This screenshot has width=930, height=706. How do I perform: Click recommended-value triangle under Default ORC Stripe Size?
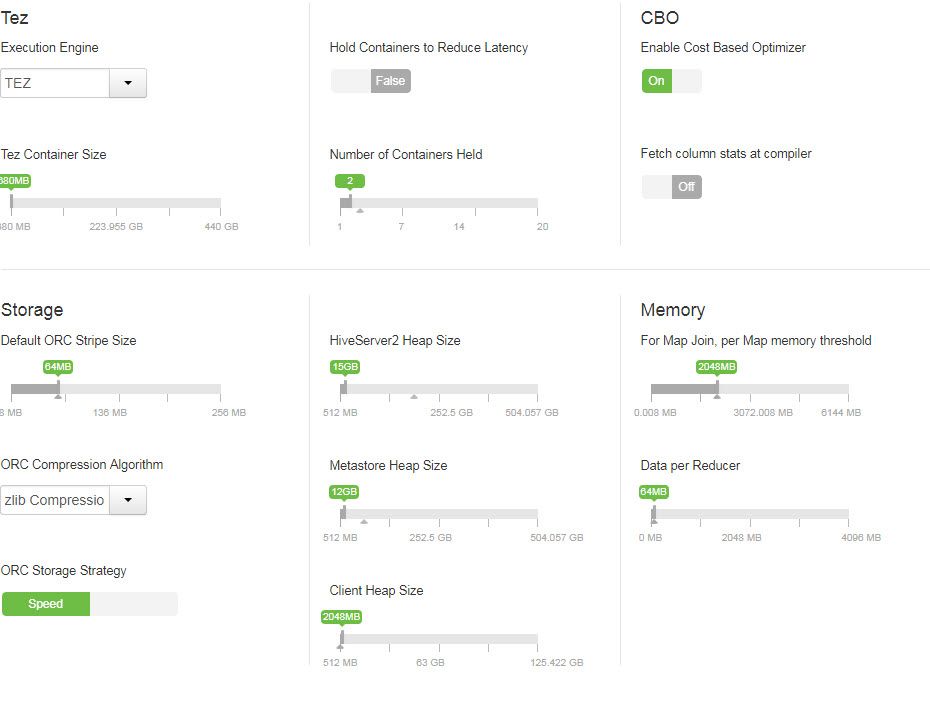point(58,396)
